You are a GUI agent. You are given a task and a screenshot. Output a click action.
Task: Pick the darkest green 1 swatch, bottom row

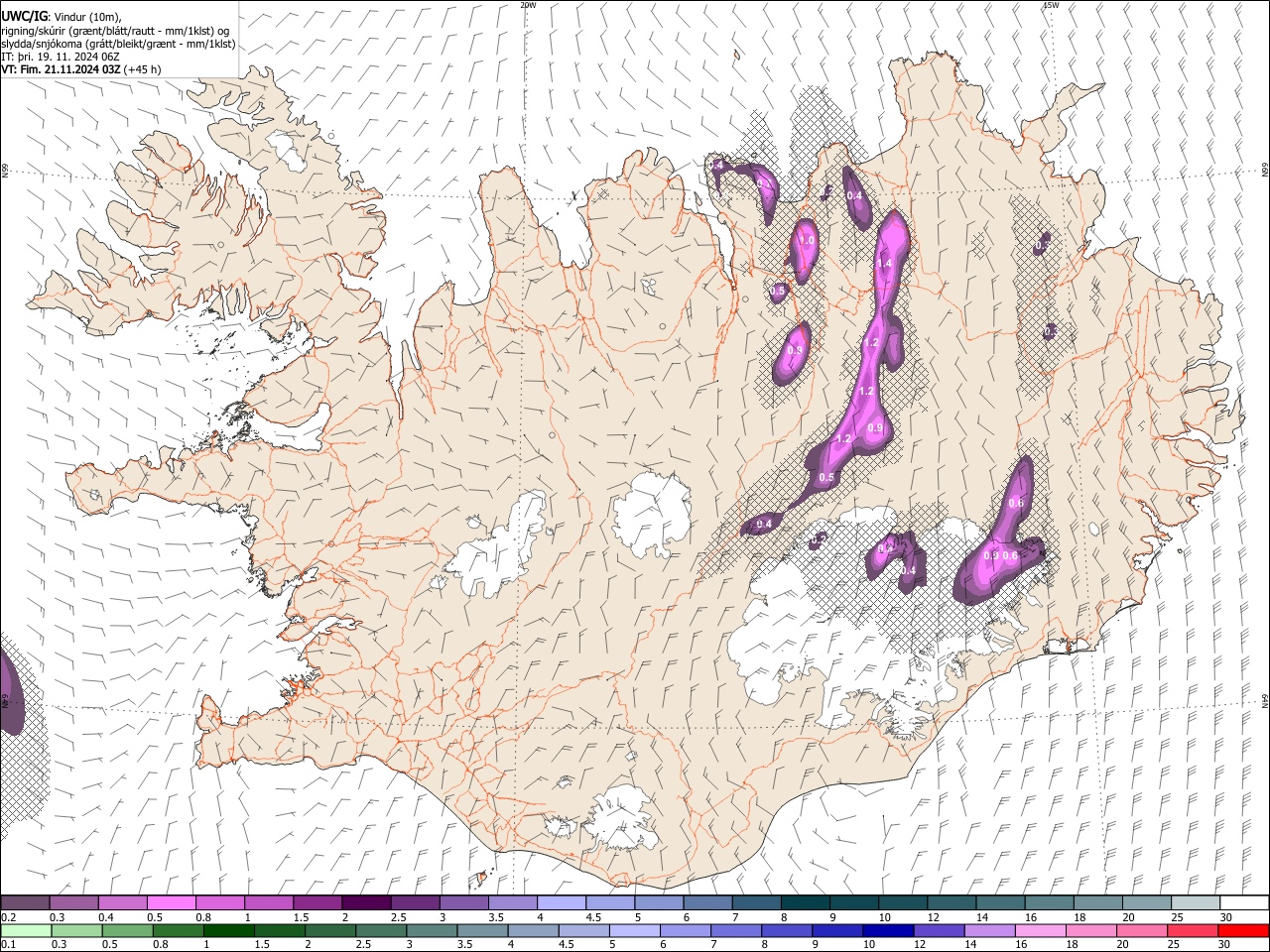pyautogui.click(x=228, y=930)
